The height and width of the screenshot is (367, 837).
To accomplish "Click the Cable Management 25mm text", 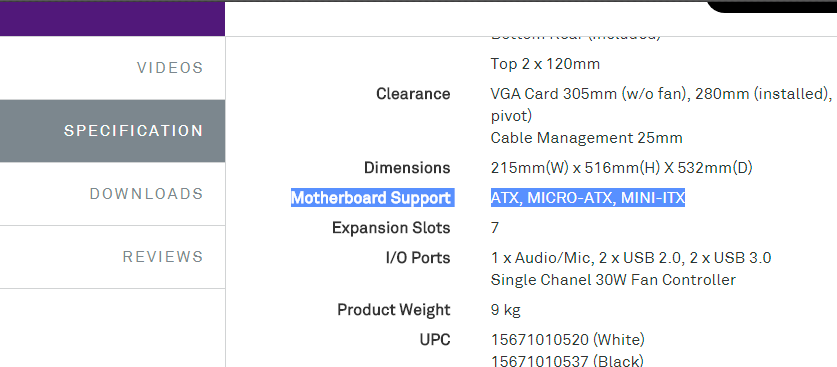I will (x=587, y=138).
